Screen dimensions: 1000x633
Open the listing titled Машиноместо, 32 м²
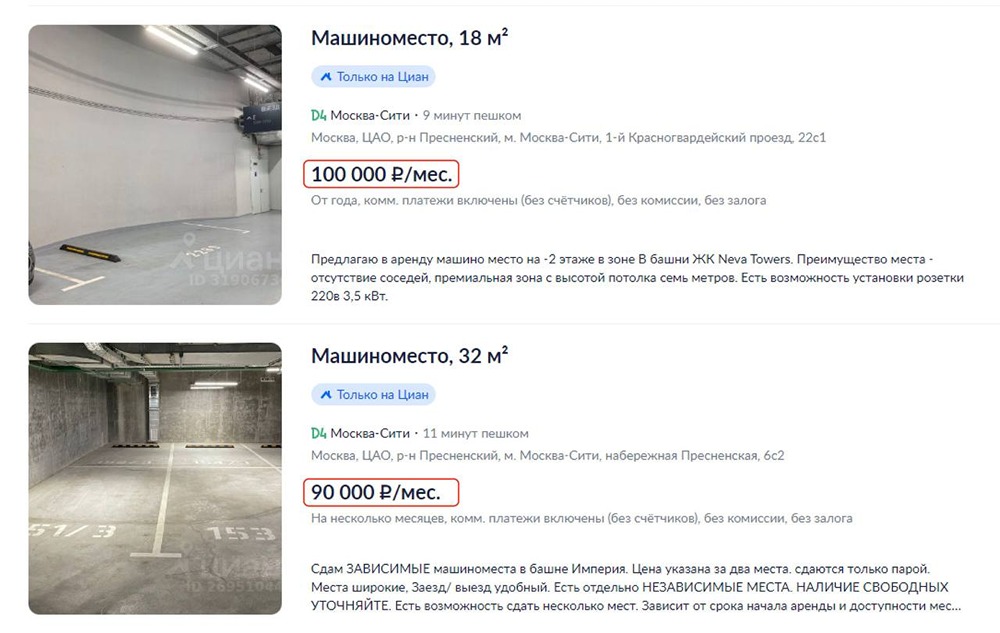tap(409, 356)
